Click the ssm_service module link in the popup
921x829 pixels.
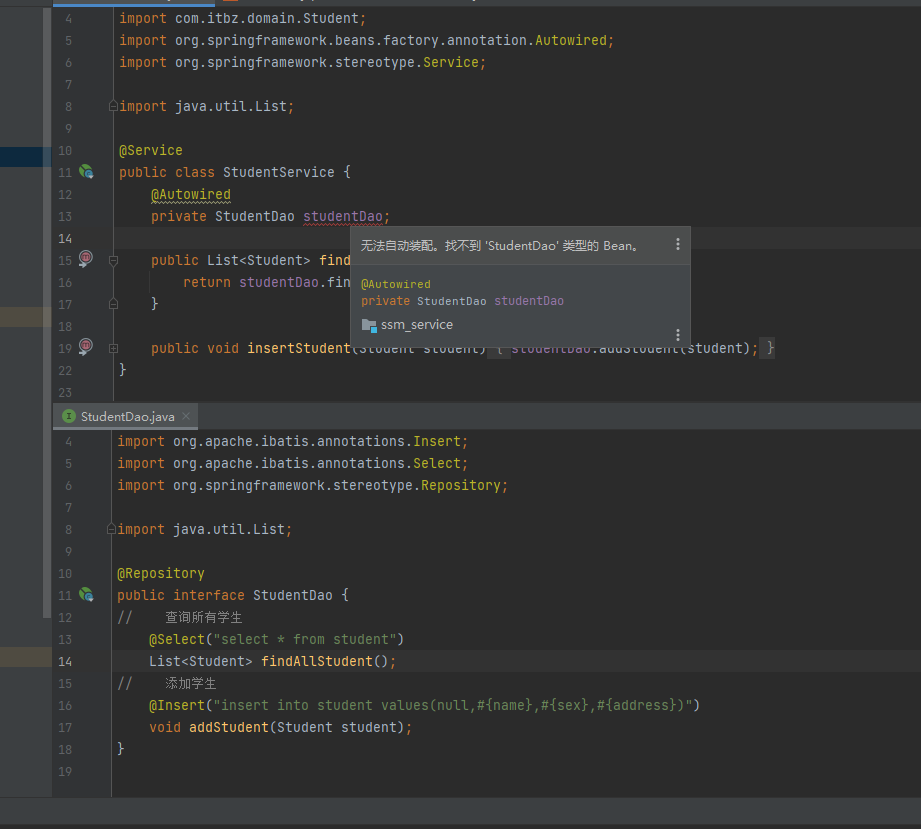coord(416,325)
